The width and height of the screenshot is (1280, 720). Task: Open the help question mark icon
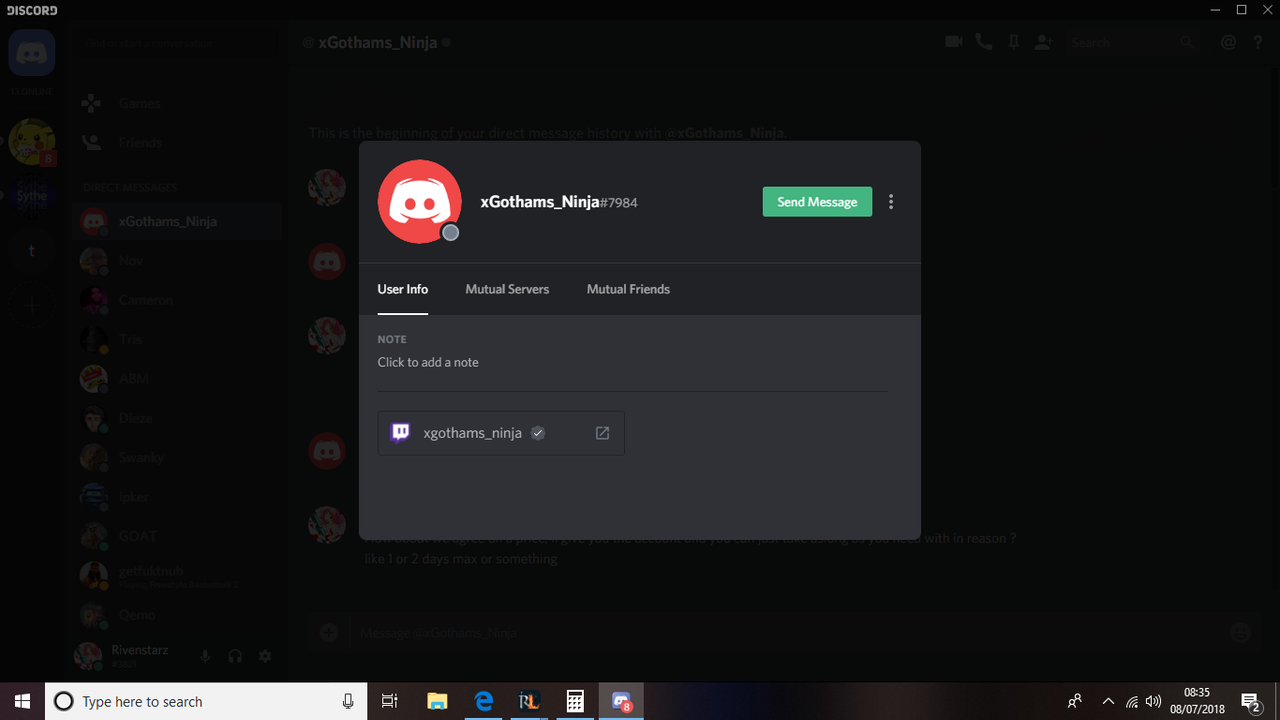[x=1258, y=42]
